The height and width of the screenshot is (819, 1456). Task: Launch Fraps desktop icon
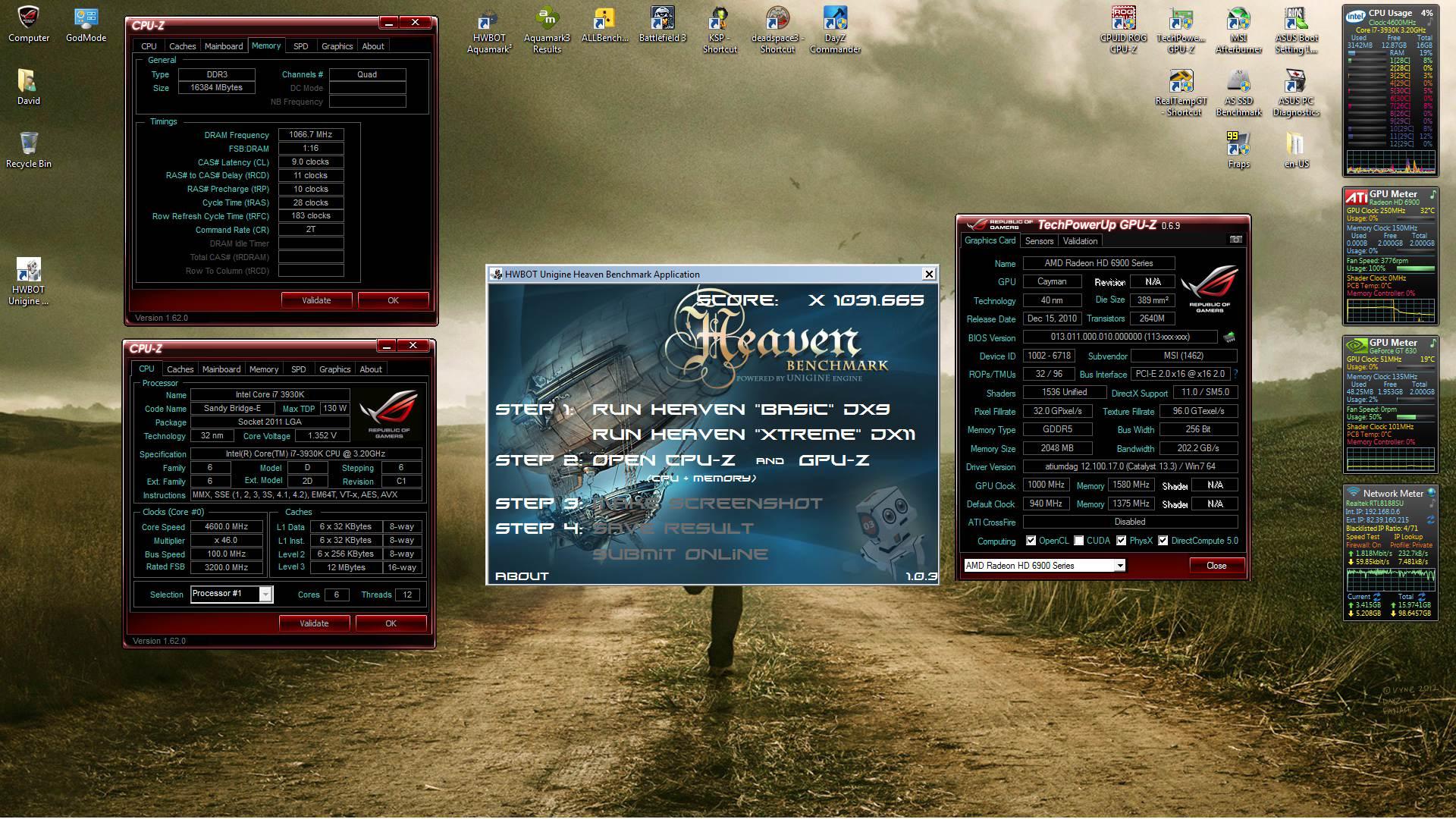click(1238, 150)
